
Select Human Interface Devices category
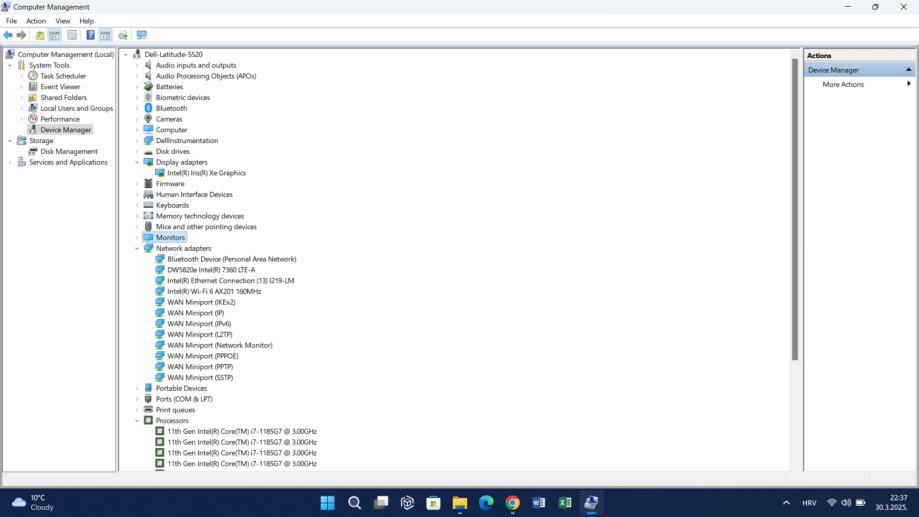(x=194, y=195)
